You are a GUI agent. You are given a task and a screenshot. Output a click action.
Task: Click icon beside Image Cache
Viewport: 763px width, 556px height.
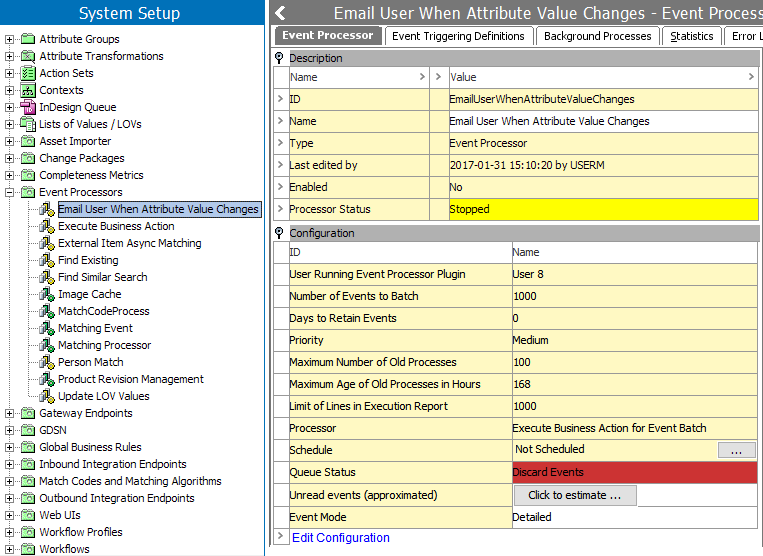(47, 294)
